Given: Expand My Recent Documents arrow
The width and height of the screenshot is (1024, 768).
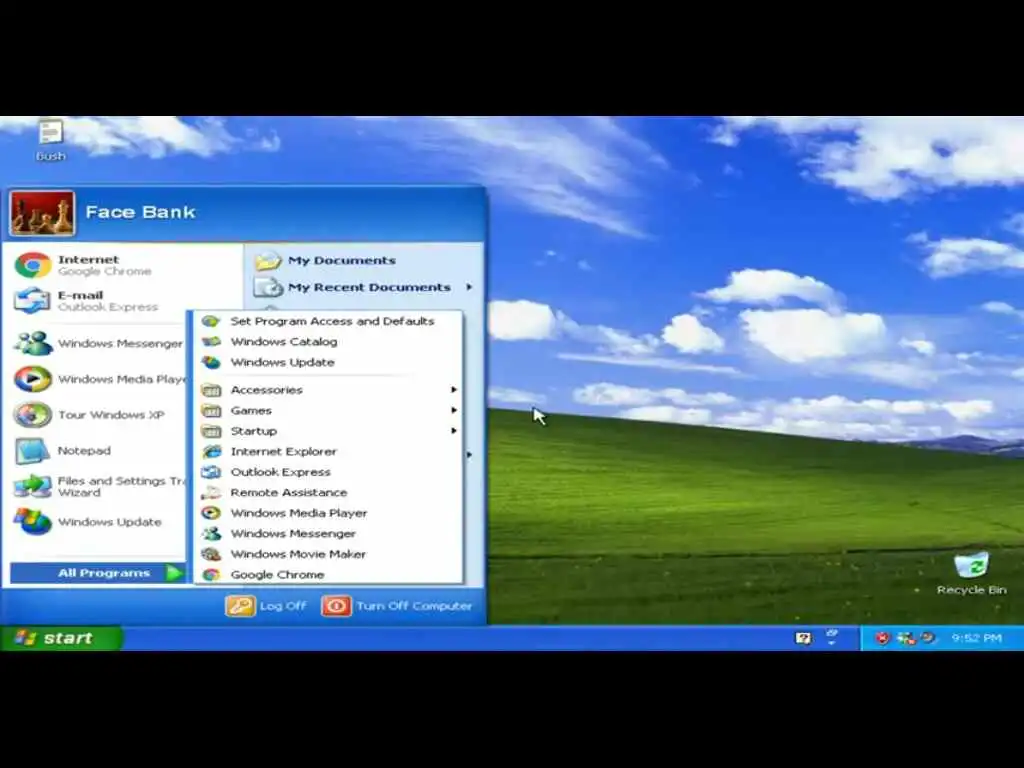Looking at the screenshot, I should [x=470, y=287].
